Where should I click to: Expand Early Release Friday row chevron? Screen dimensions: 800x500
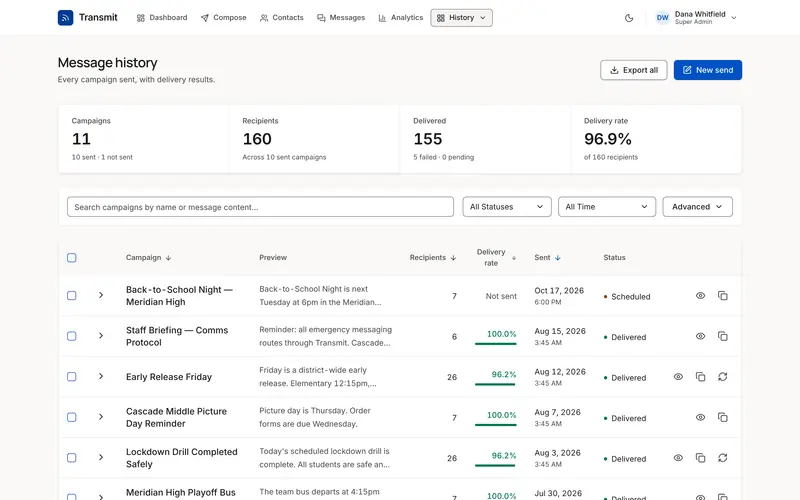[x=101, y=376]
